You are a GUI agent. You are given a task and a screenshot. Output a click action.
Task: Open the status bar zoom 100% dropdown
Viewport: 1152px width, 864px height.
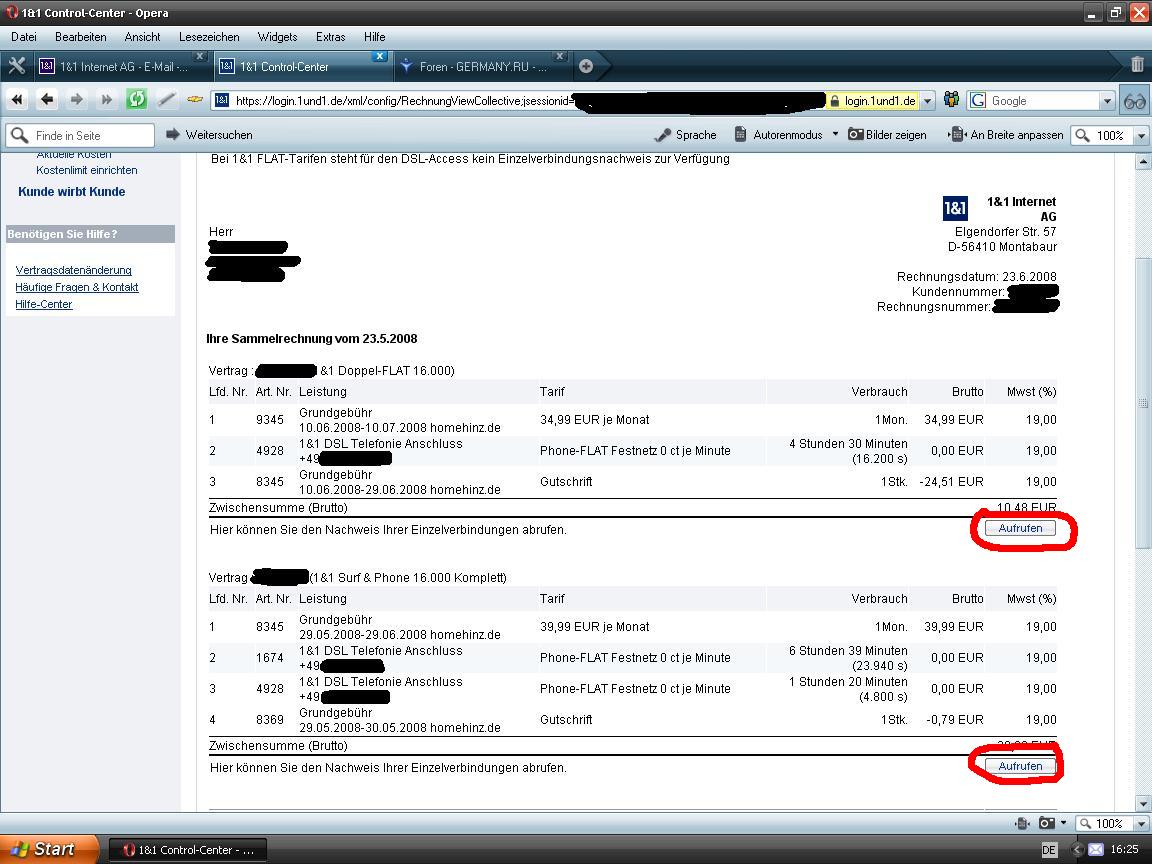[1141, 824]
